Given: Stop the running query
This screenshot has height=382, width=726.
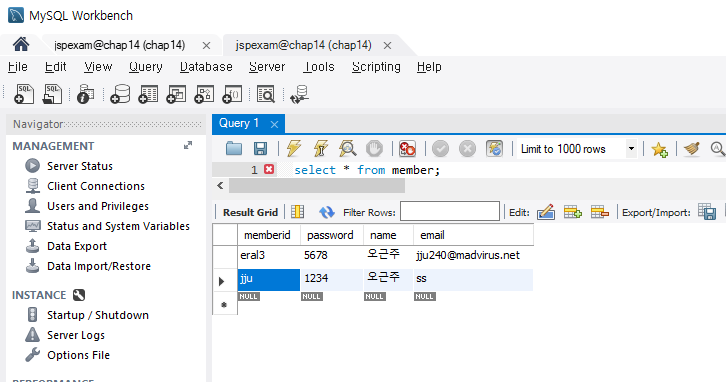Looking at the screenshot, I should click(374, 149).
